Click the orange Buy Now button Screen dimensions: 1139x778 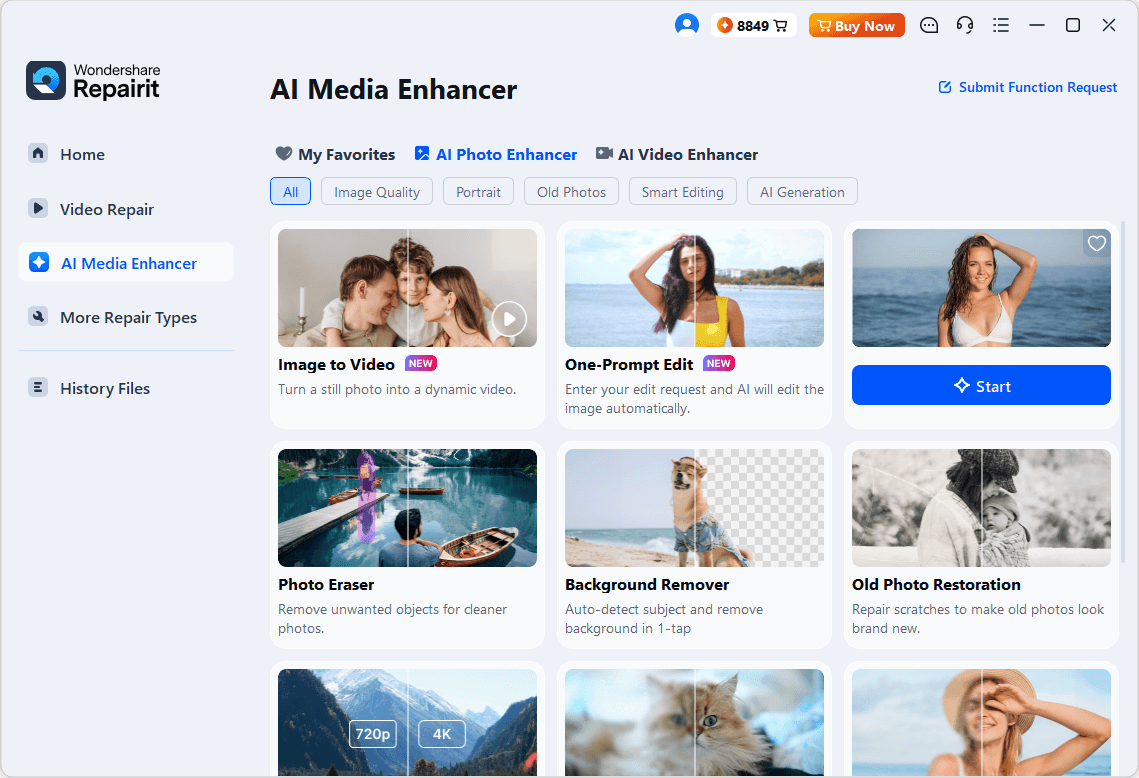(856, 25)
